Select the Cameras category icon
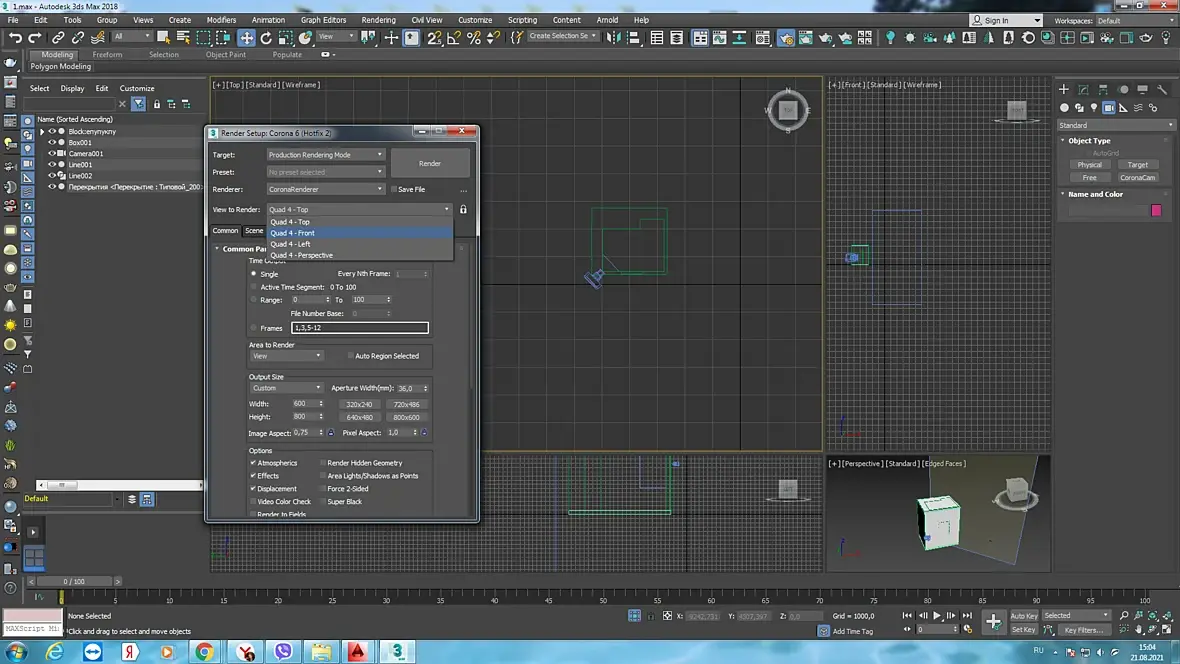Screen dimensions: 1180x664 click(1109, 108)
